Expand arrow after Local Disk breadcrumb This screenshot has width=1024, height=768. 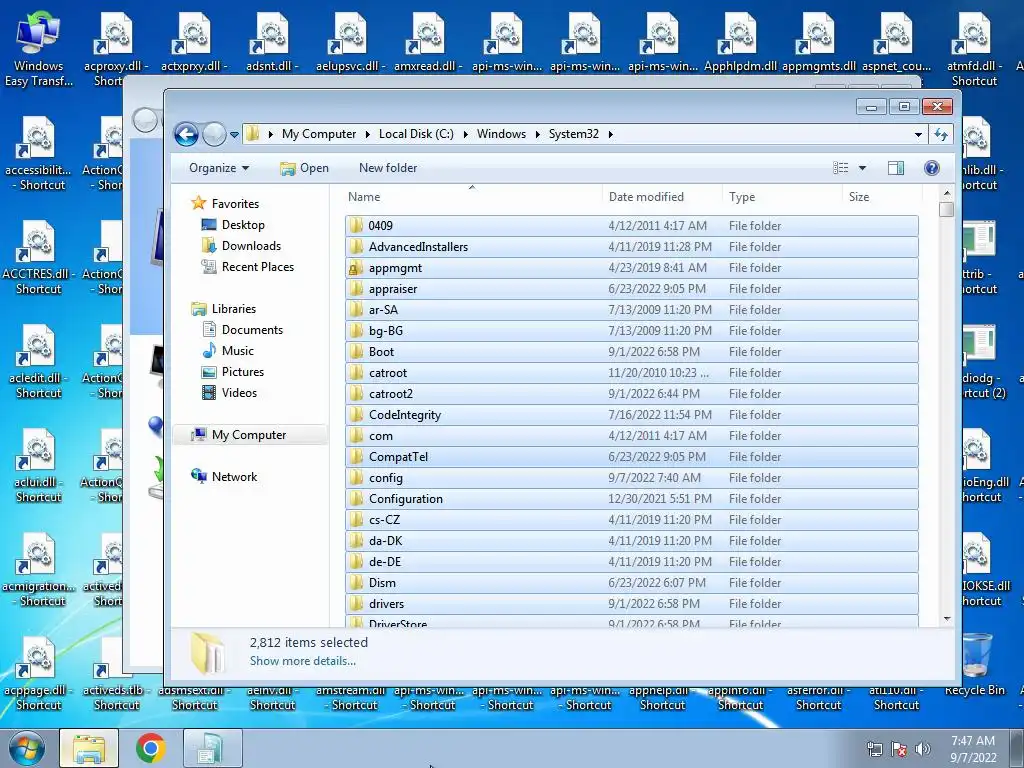466,134
